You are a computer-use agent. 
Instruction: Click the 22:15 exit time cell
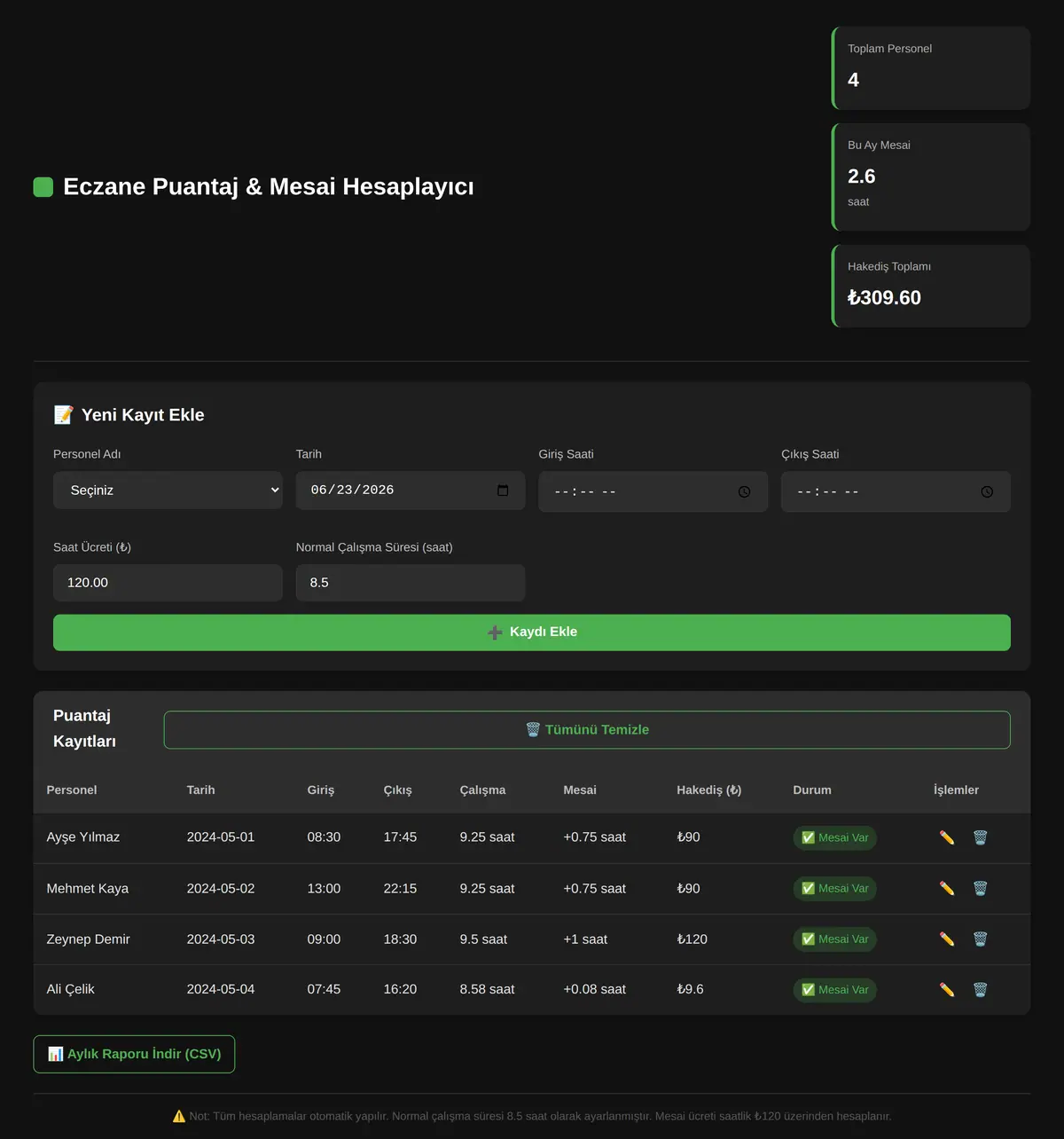click(400, 888)
